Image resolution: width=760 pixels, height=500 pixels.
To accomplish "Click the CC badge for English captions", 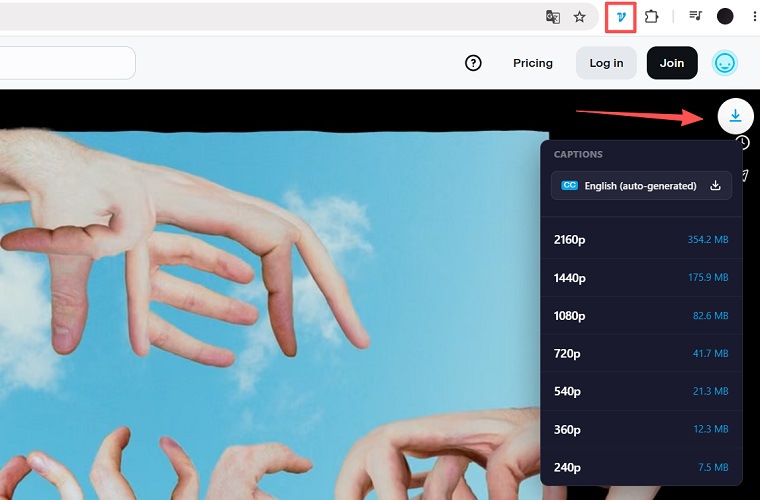I will click(x=569, y=186).
